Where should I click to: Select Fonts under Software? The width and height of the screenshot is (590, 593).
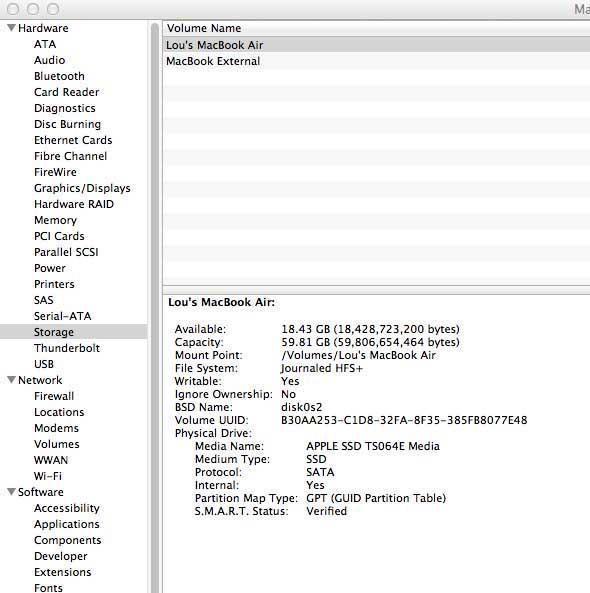48,588
